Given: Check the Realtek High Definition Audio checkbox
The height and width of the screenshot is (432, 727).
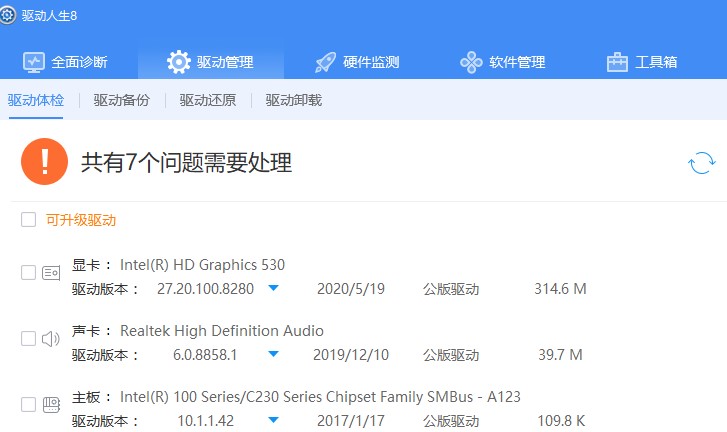Looking at the screenshot, I should 29,338.
